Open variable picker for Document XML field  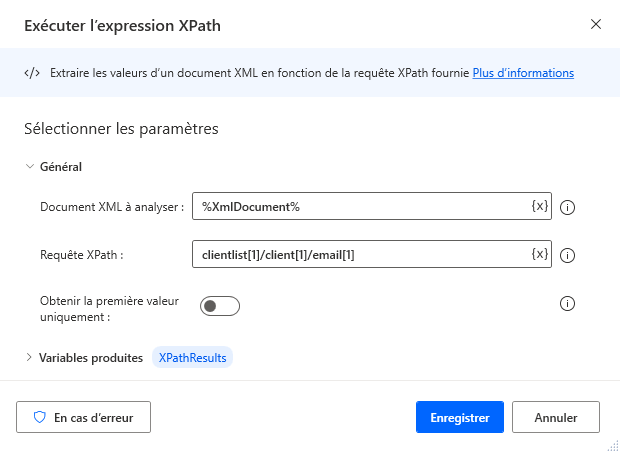[539, 207]
